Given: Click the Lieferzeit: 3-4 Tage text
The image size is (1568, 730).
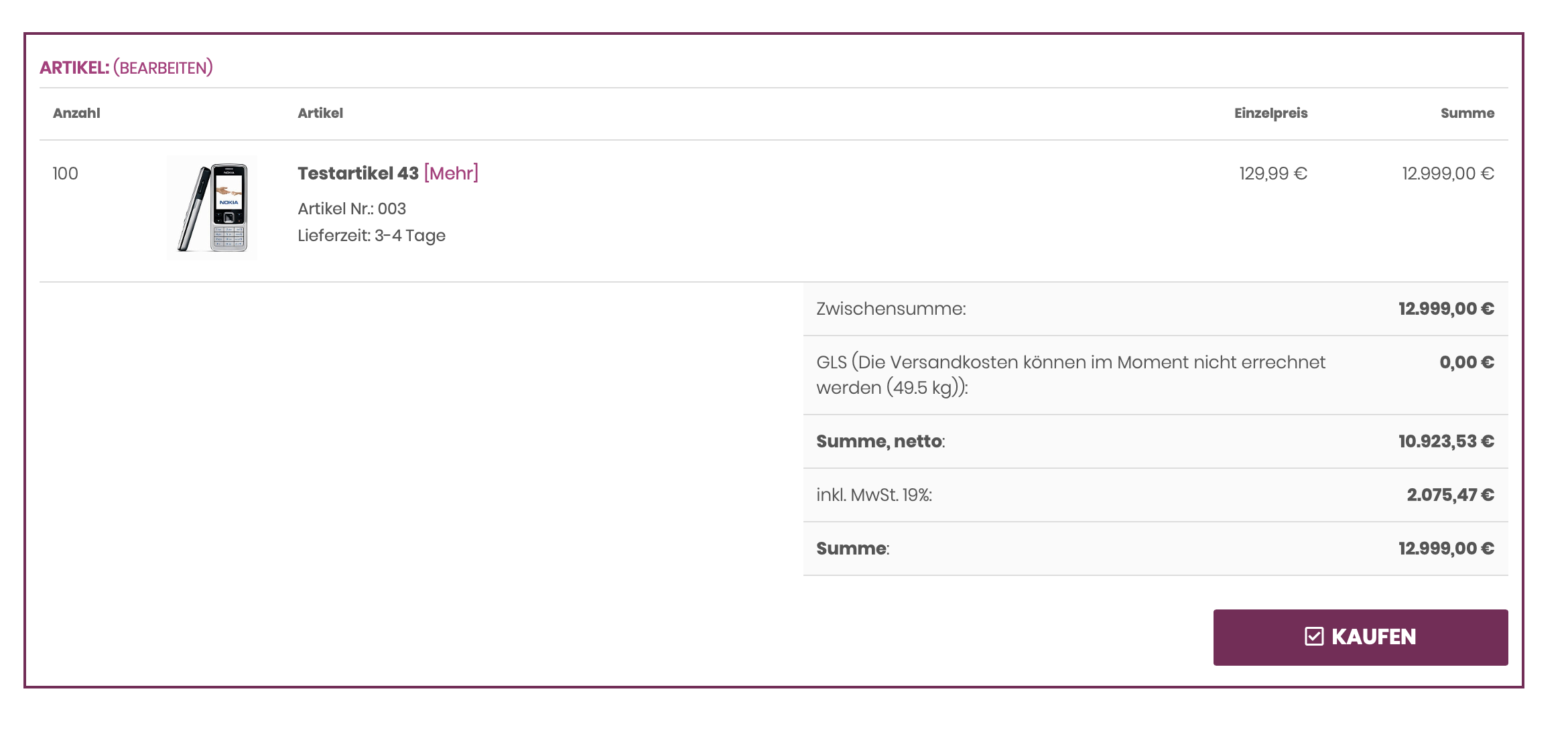Looking at the screenshot, I should click(x=371, y=236).
